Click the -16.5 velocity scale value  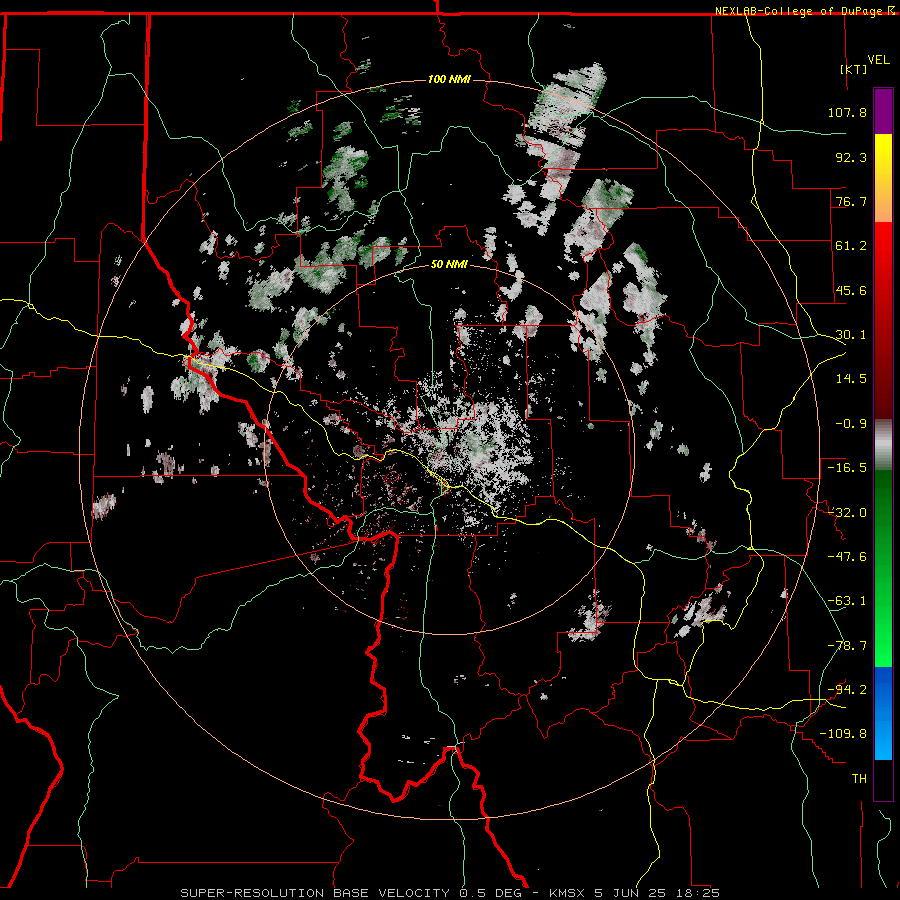(x=847, y=468)
